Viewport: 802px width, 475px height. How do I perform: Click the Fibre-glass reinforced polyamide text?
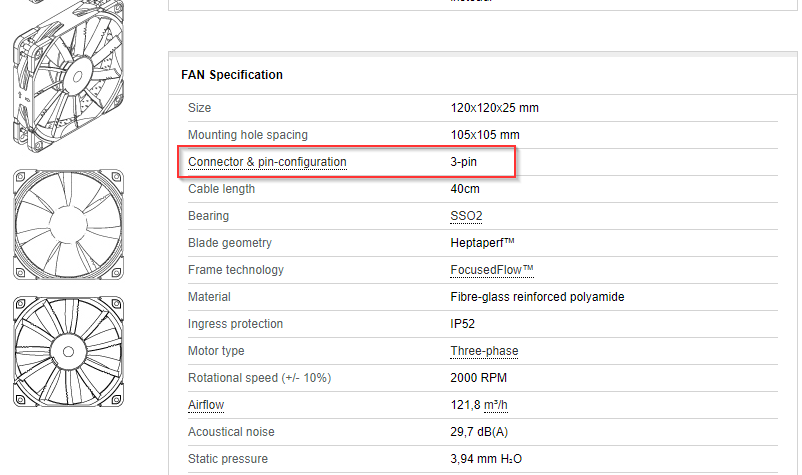pos(537,297)
